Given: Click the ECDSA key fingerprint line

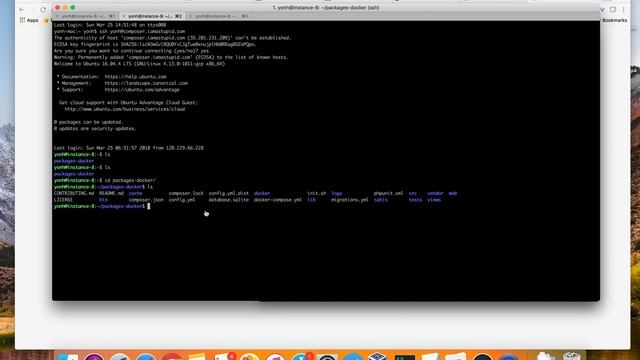Looking at the screenshot, I should (155, 44).
